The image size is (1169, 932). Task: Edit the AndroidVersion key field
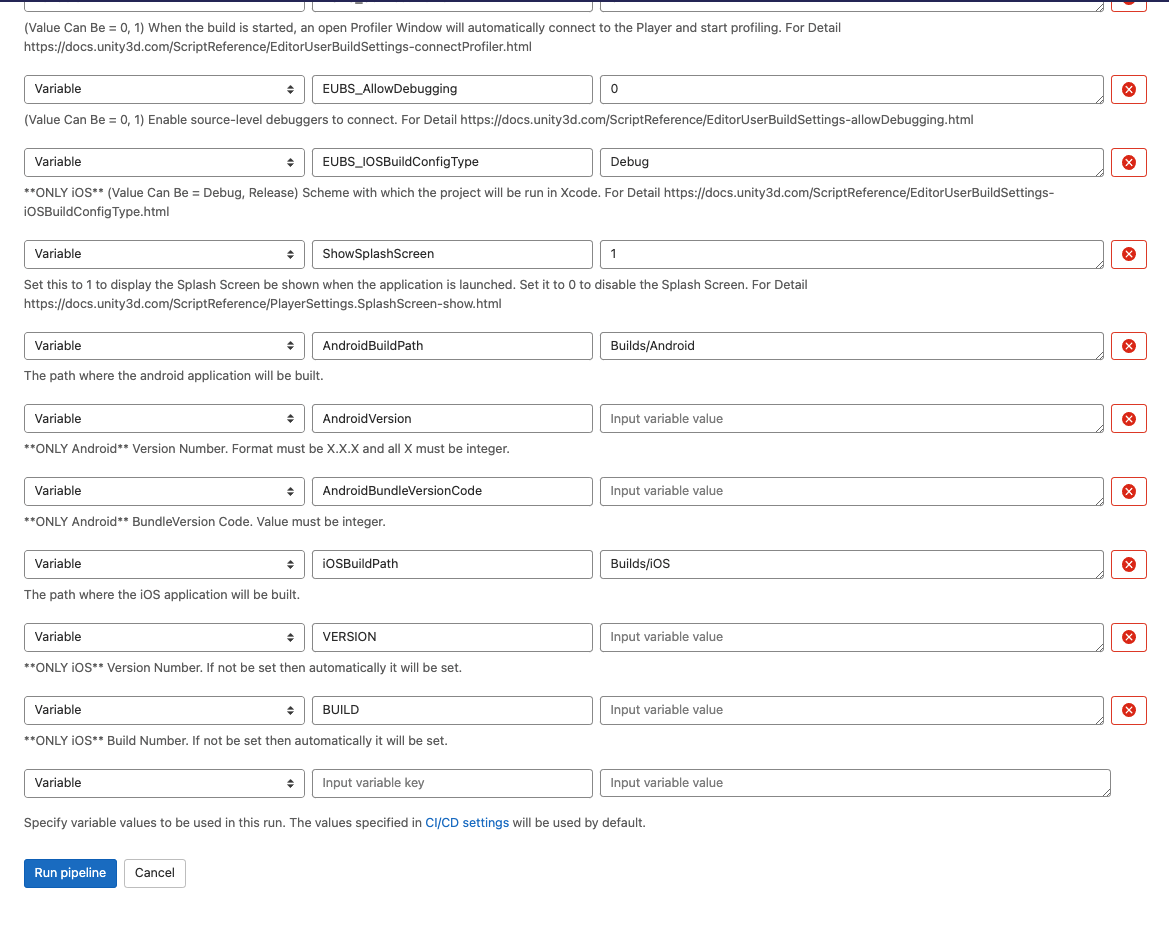452,419
